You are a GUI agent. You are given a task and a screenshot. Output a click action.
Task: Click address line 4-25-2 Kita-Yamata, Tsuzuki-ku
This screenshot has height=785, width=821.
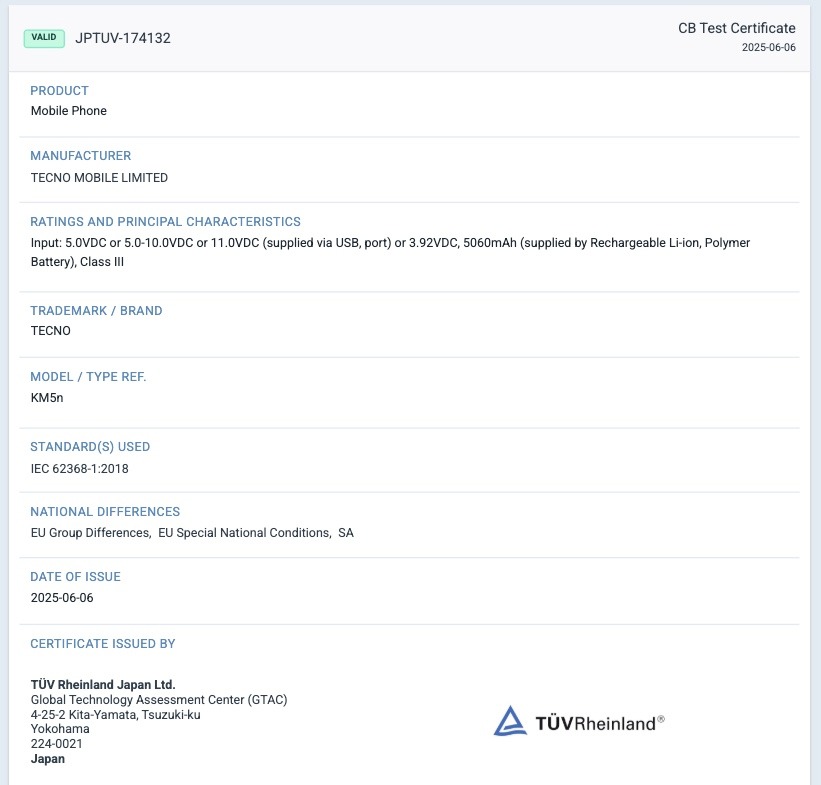(115, 714)
